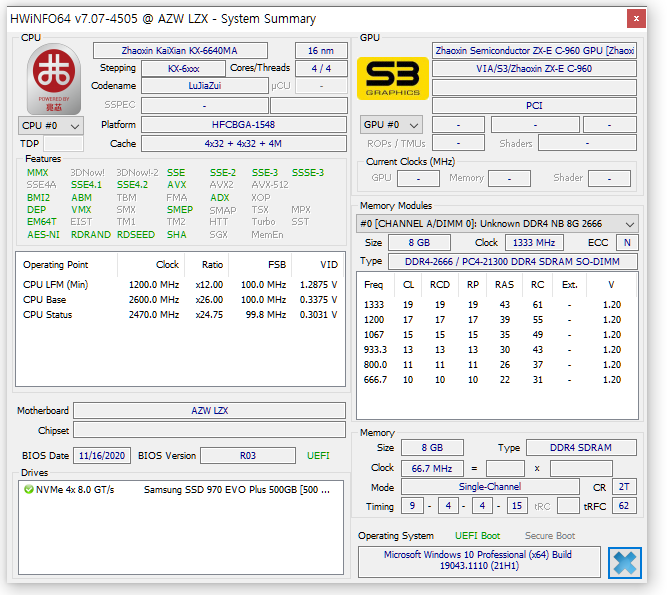Screen dimensions: 667x595
Task: Click the green NVMe drive status icon
Action: coord(29,490)
